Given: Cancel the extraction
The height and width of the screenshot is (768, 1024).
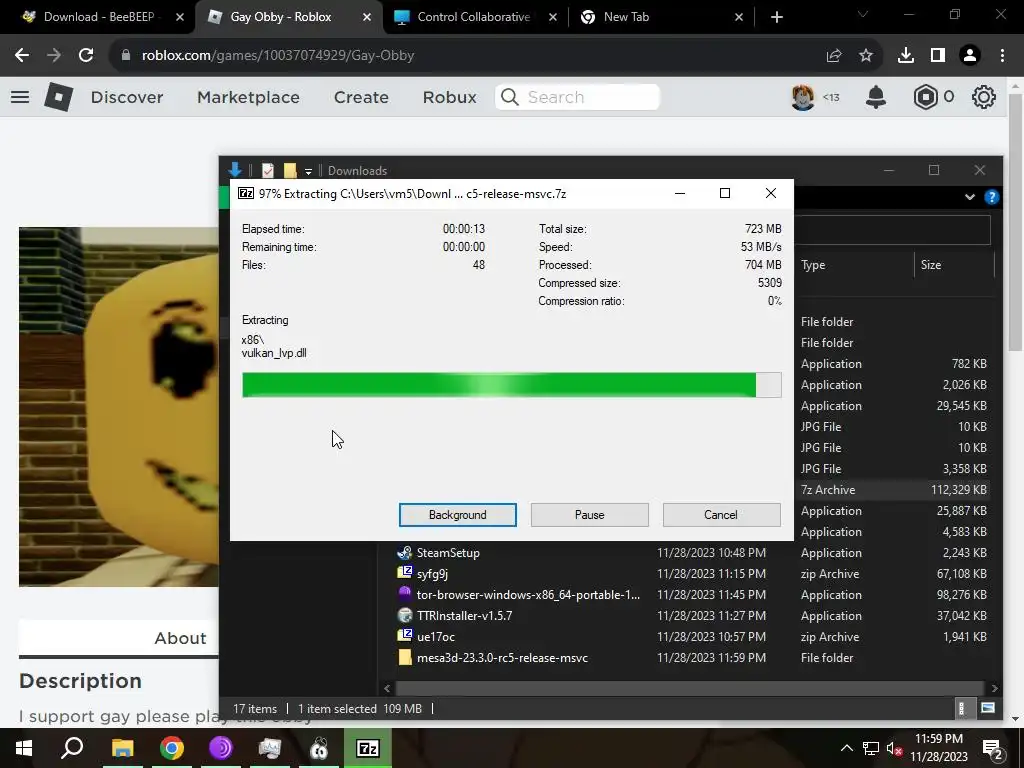Looking at the screenshot, I should [721, 515].
